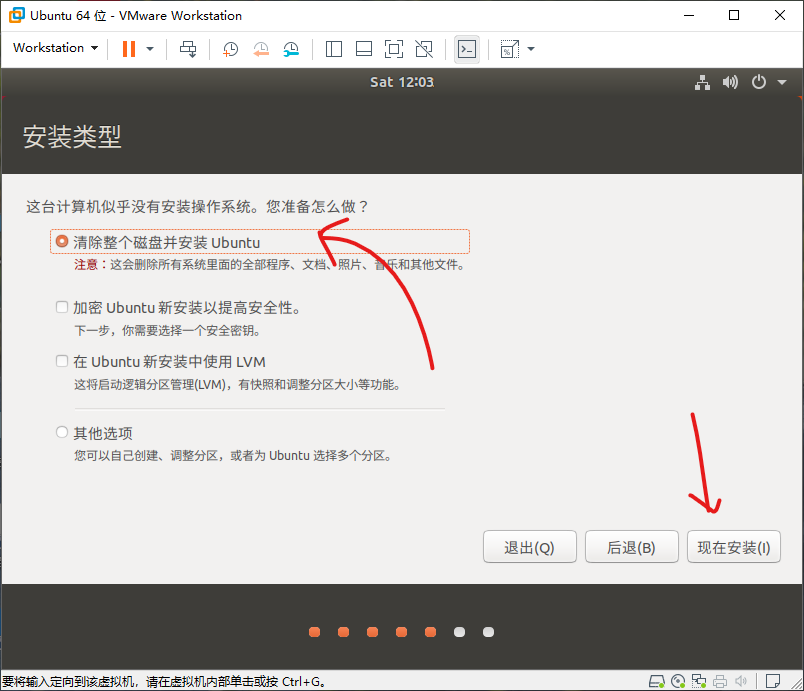Screen dimensions: 804x691
Task: Switch to Unity mode
Action: [x=424, y=49]
